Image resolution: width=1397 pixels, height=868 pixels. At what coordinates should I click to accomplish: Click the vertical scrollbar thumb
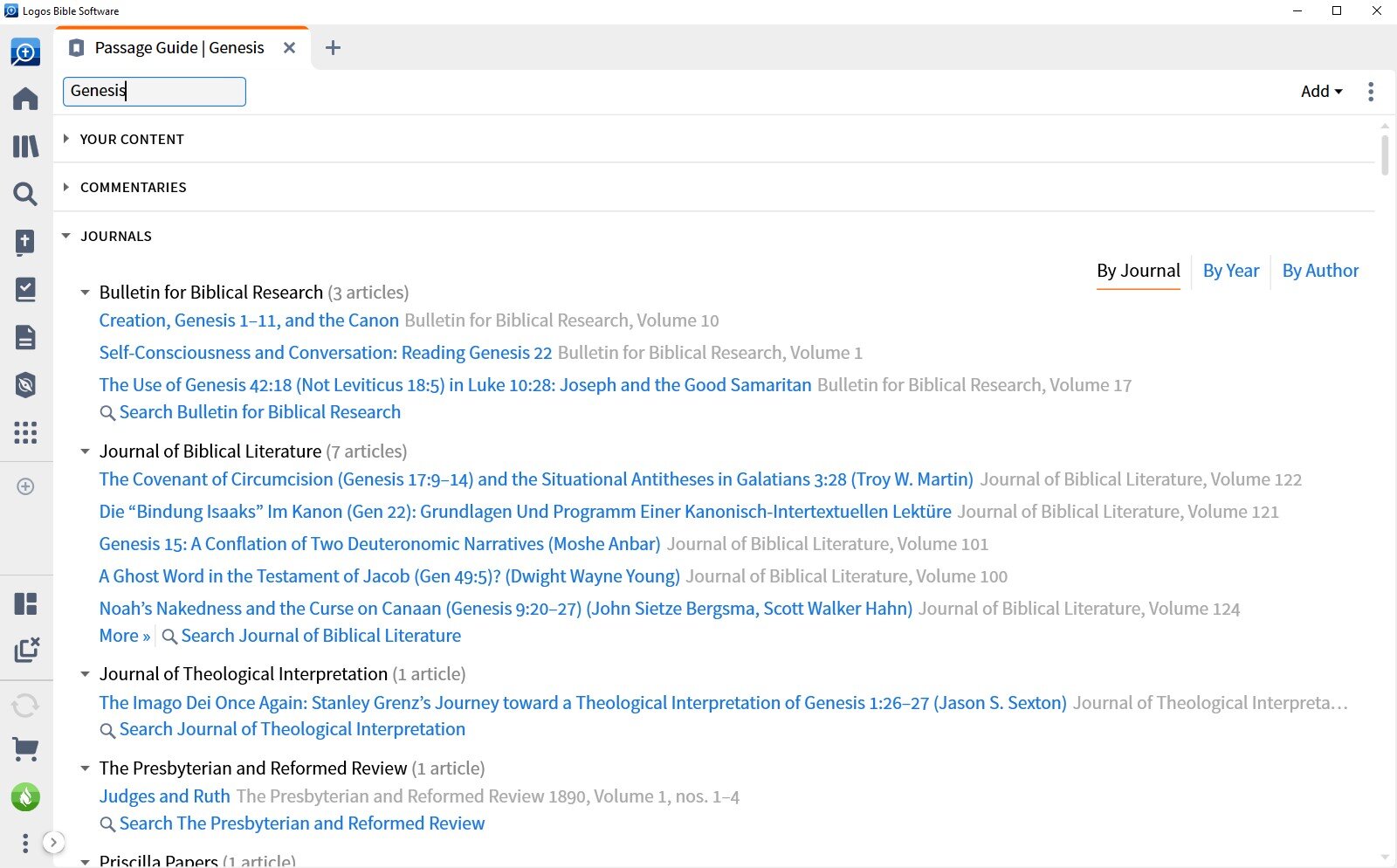(1385, 155)
